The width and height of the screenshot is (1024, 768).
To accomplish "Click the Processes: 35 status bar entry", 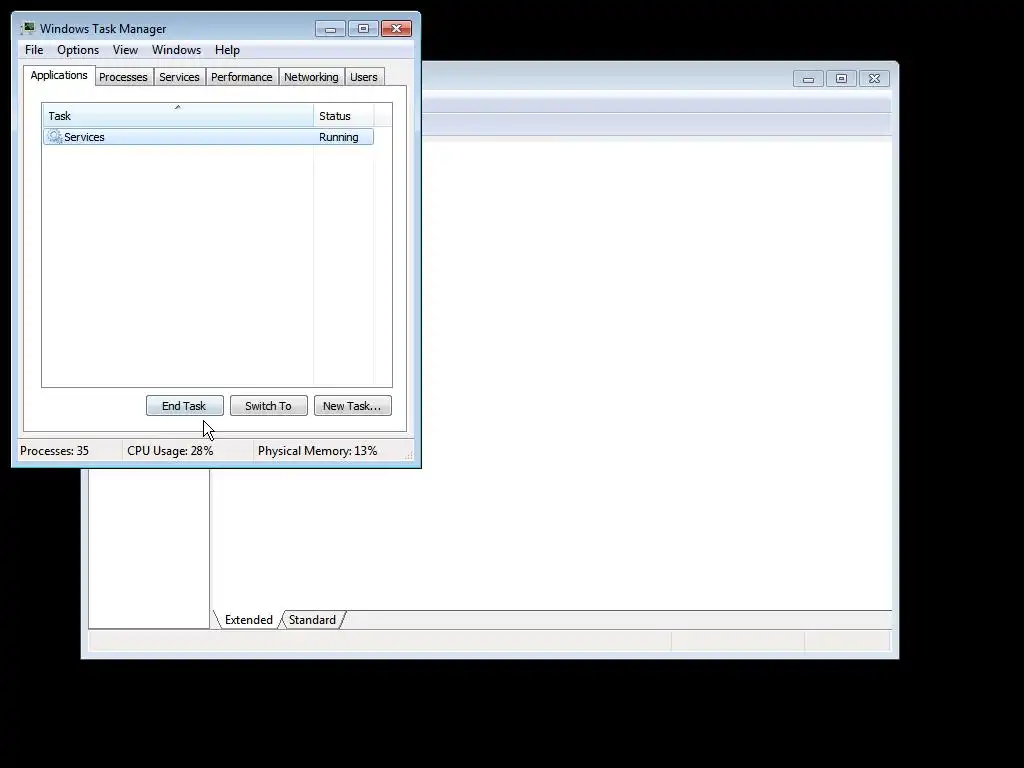I will coord(55,451).
